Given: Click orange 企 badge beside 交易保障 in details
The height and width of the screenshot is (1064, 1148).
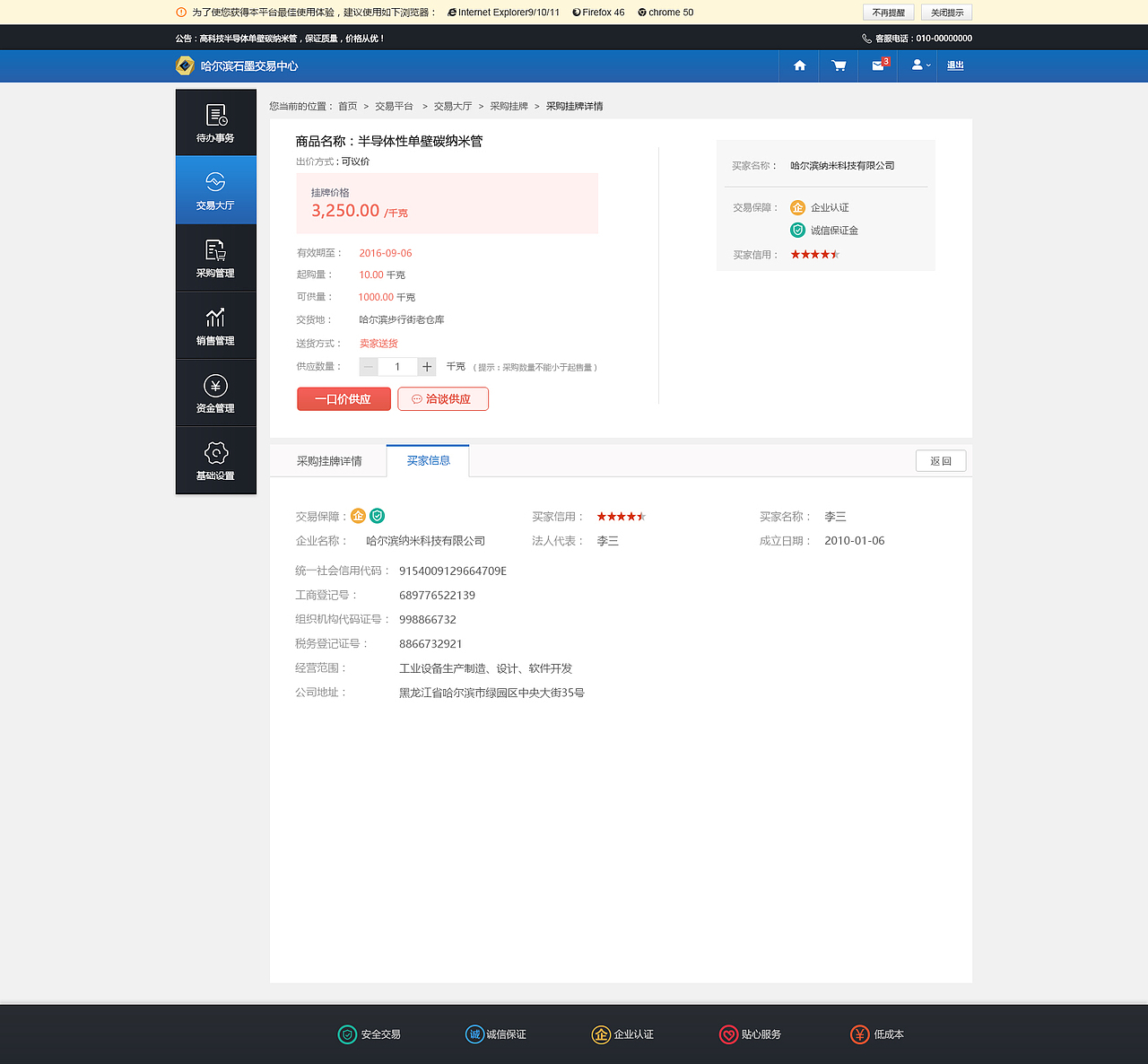Looking at the screenshot, I should tap(358, 516).
